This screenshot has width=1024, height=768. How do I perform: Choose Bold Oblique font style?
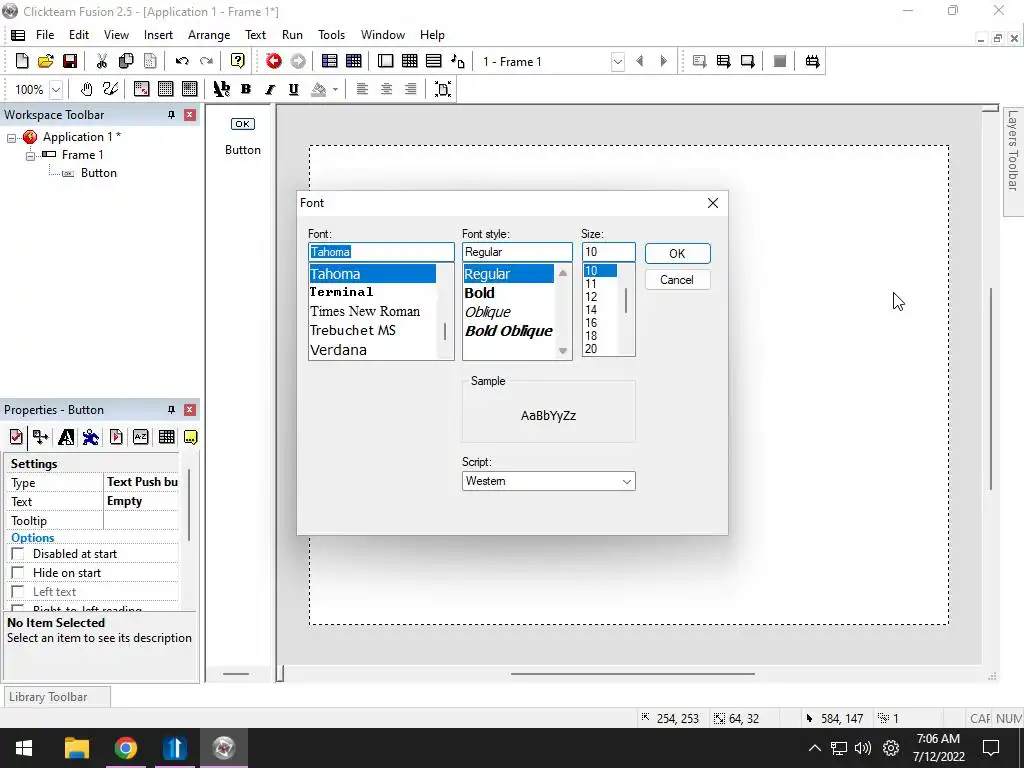pyautogui.click(x=509, y=331)
